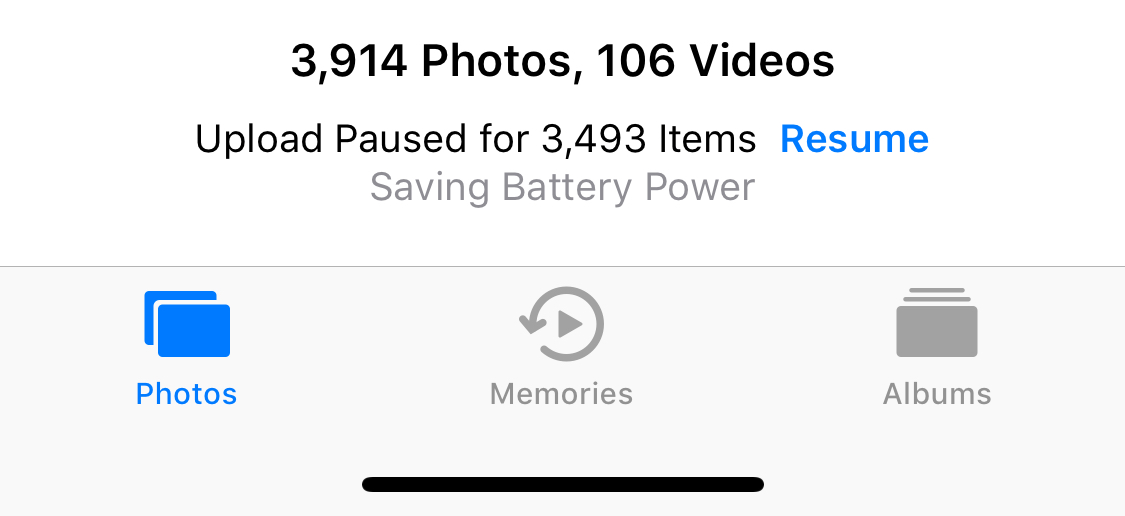Open the Memories circular-arrow play icon

[562, 324]
